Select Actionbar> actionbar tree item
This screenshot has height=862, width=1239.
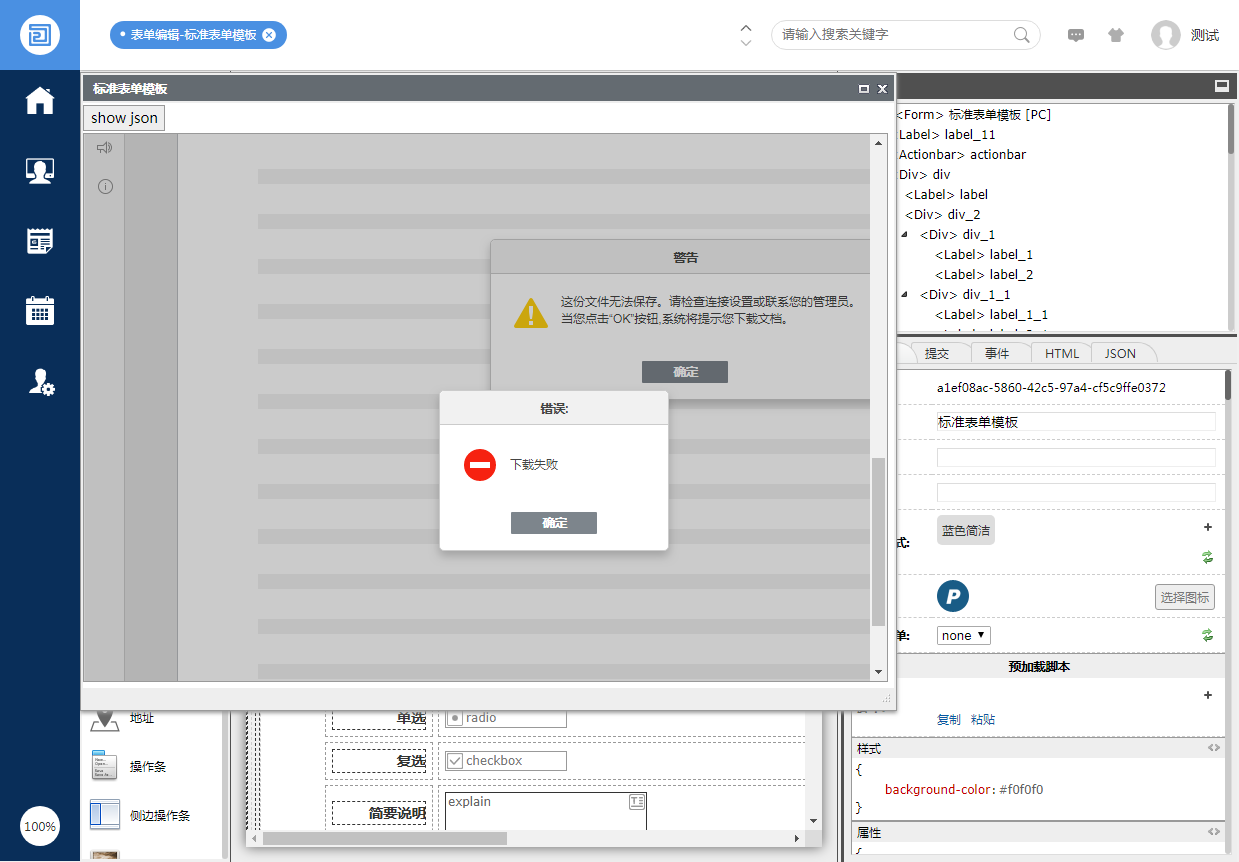962,155
